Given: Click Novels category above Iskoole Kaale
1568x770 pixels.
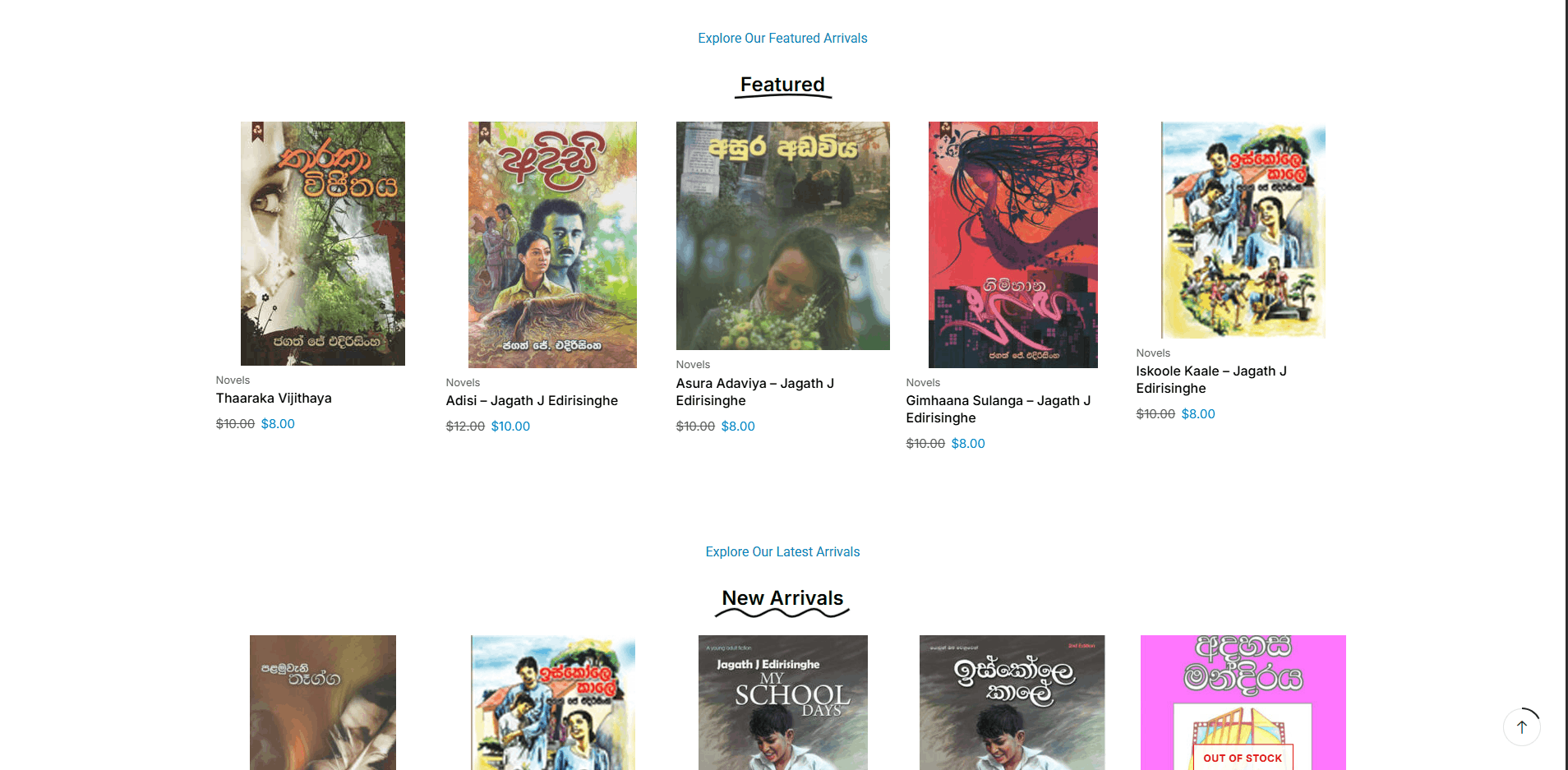Looking at the screenshot, I should [1153, 353].
